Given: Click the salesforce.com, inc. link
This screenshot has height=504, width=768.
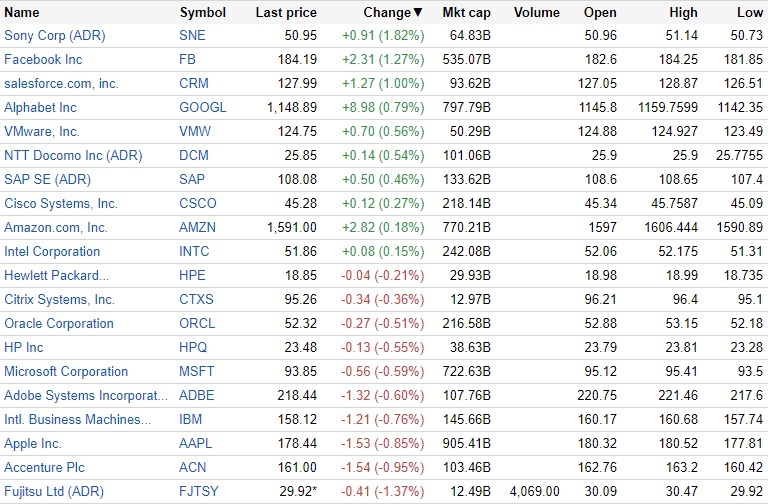Looking at the screenshot, I should click(x=61, y=84).
